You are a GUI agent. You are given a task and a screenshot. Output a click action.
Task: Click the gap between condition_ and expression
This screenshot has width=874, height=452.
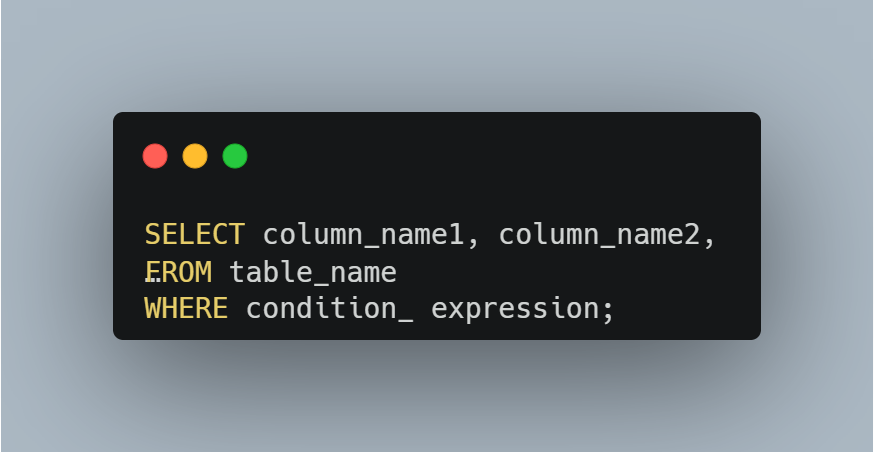(x=422, y=308)
